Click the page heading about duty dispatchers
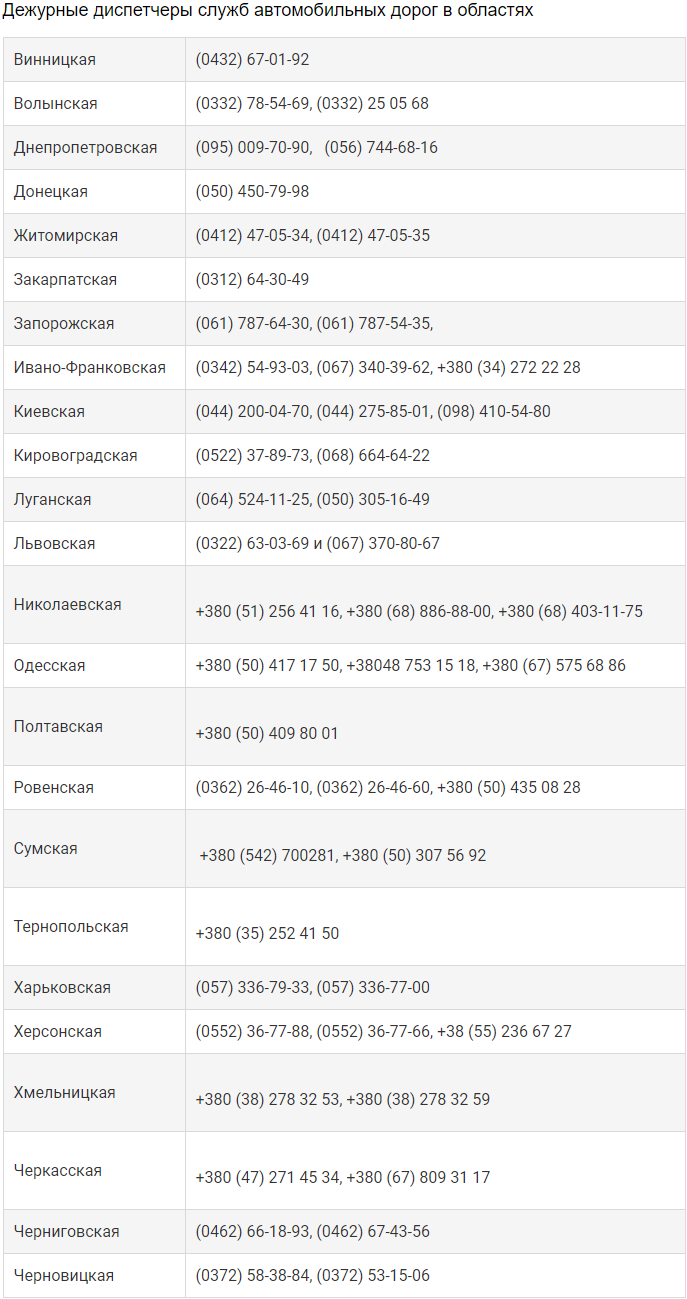The height and width of the screenshot is (1299, 687). point(268,11)
